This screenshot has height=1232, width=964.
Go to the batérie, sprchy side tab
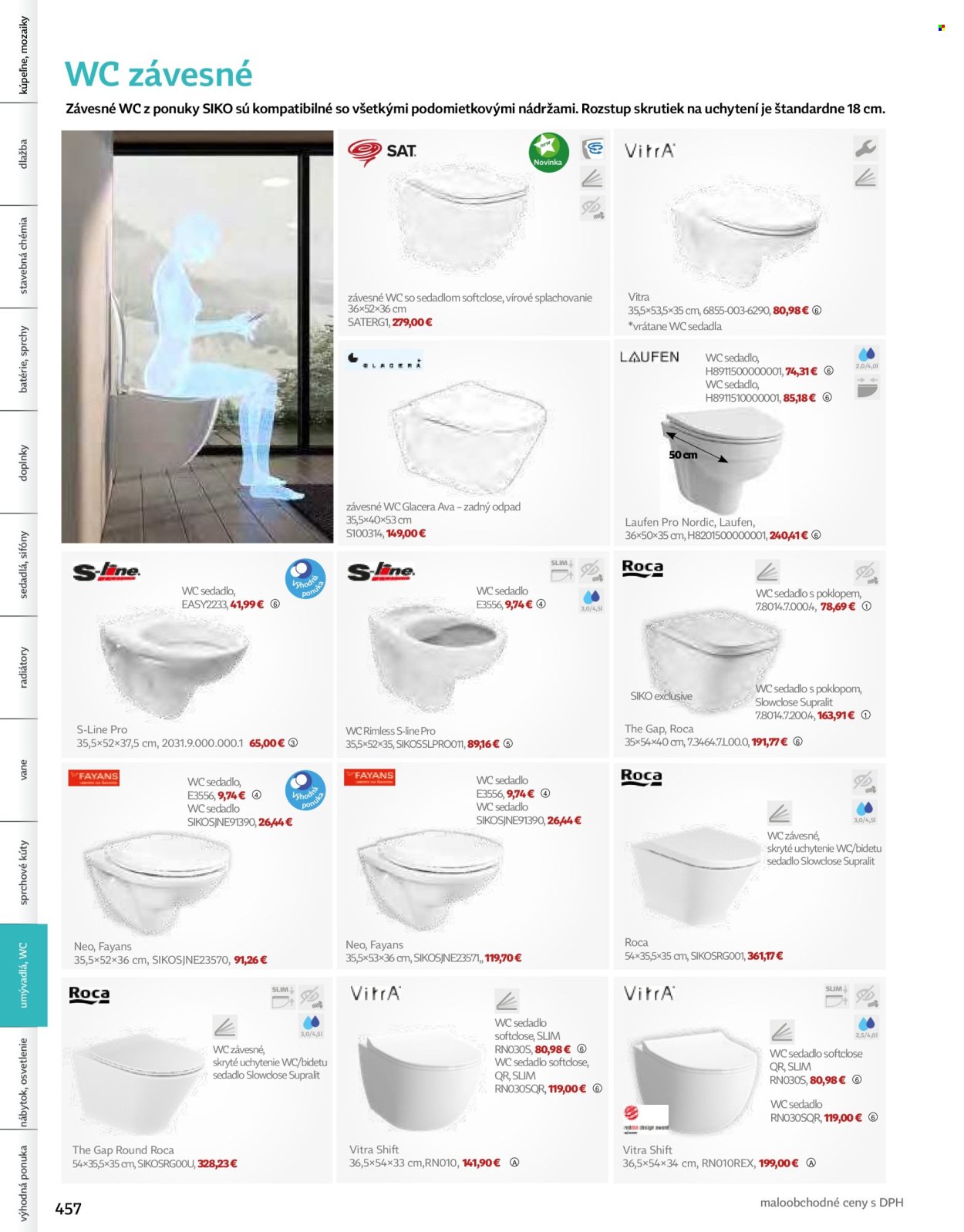point(23,359)
